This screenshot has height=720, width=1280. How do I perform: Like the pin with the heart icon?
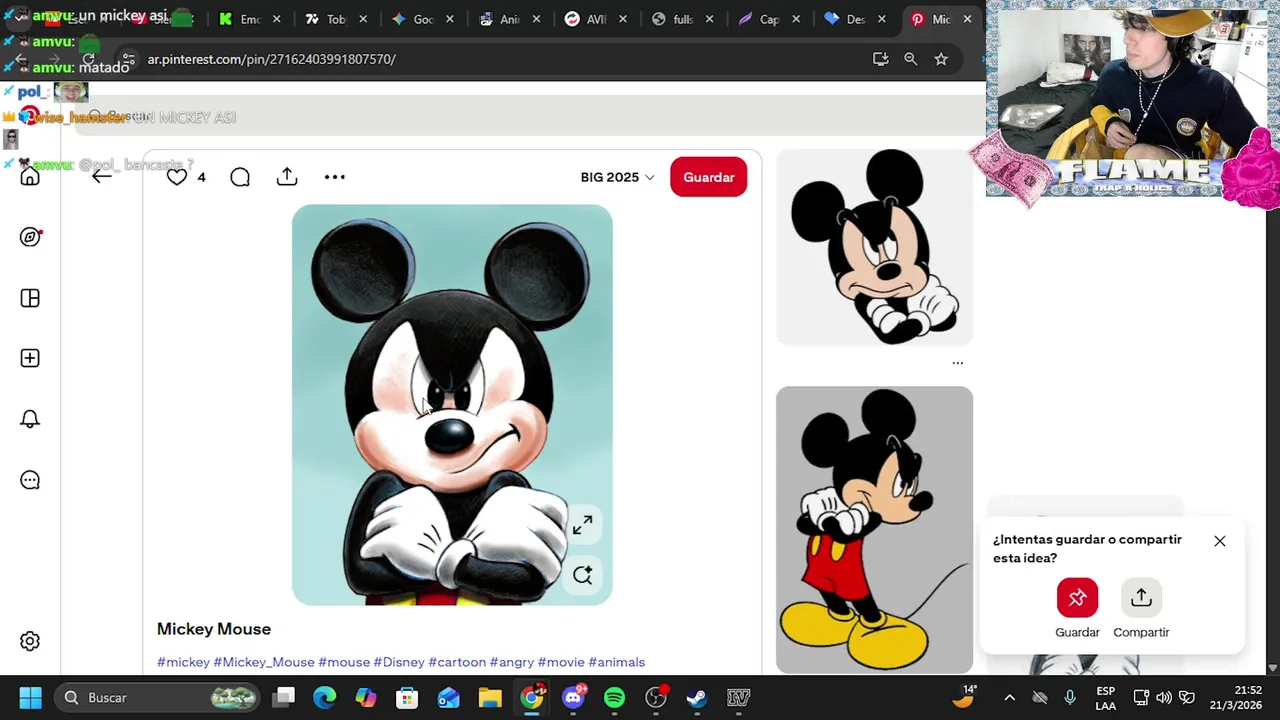(x=177, y=177)
